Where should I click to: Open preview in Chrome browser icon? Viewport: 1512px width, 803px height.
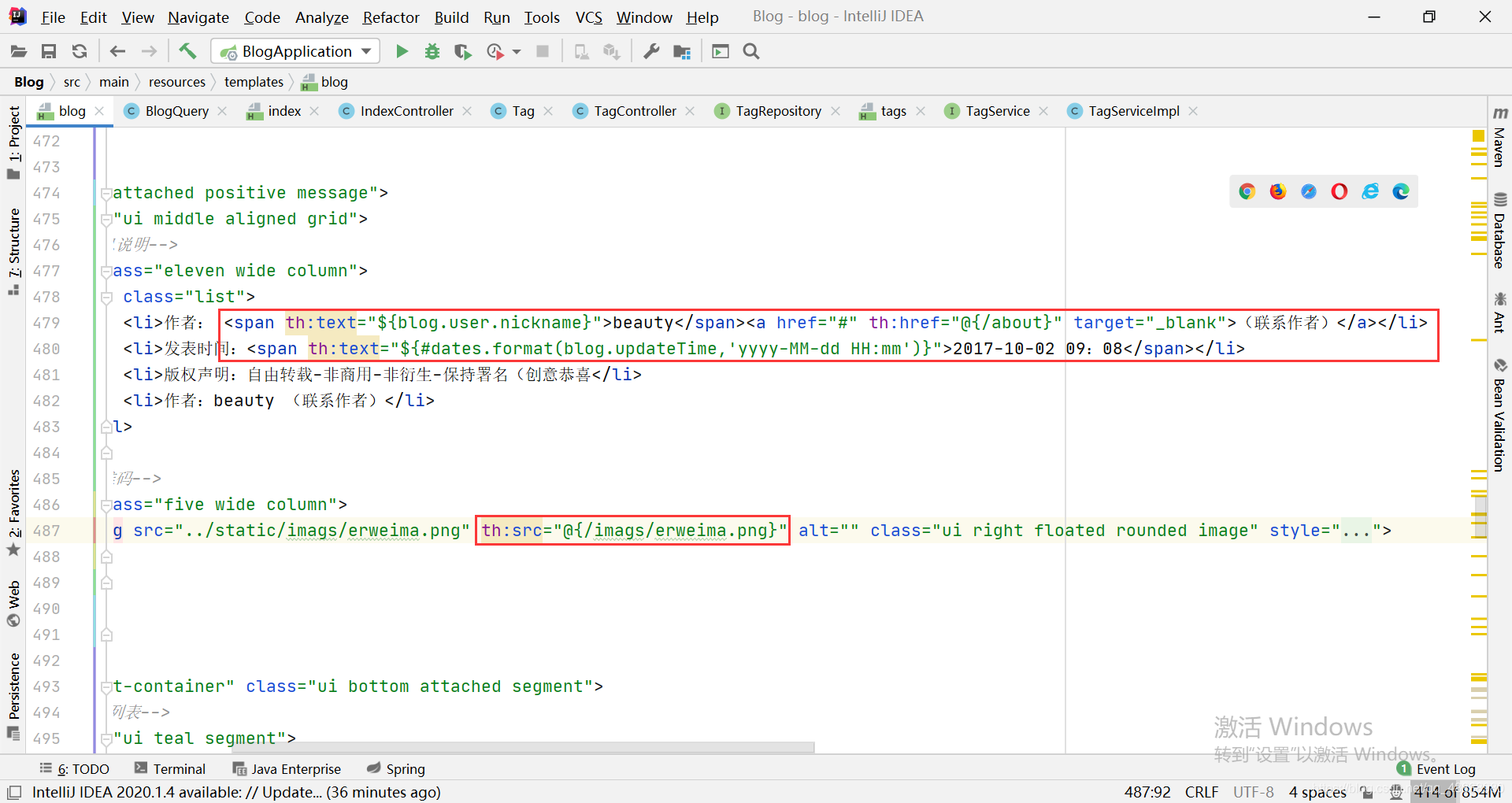1247,191
